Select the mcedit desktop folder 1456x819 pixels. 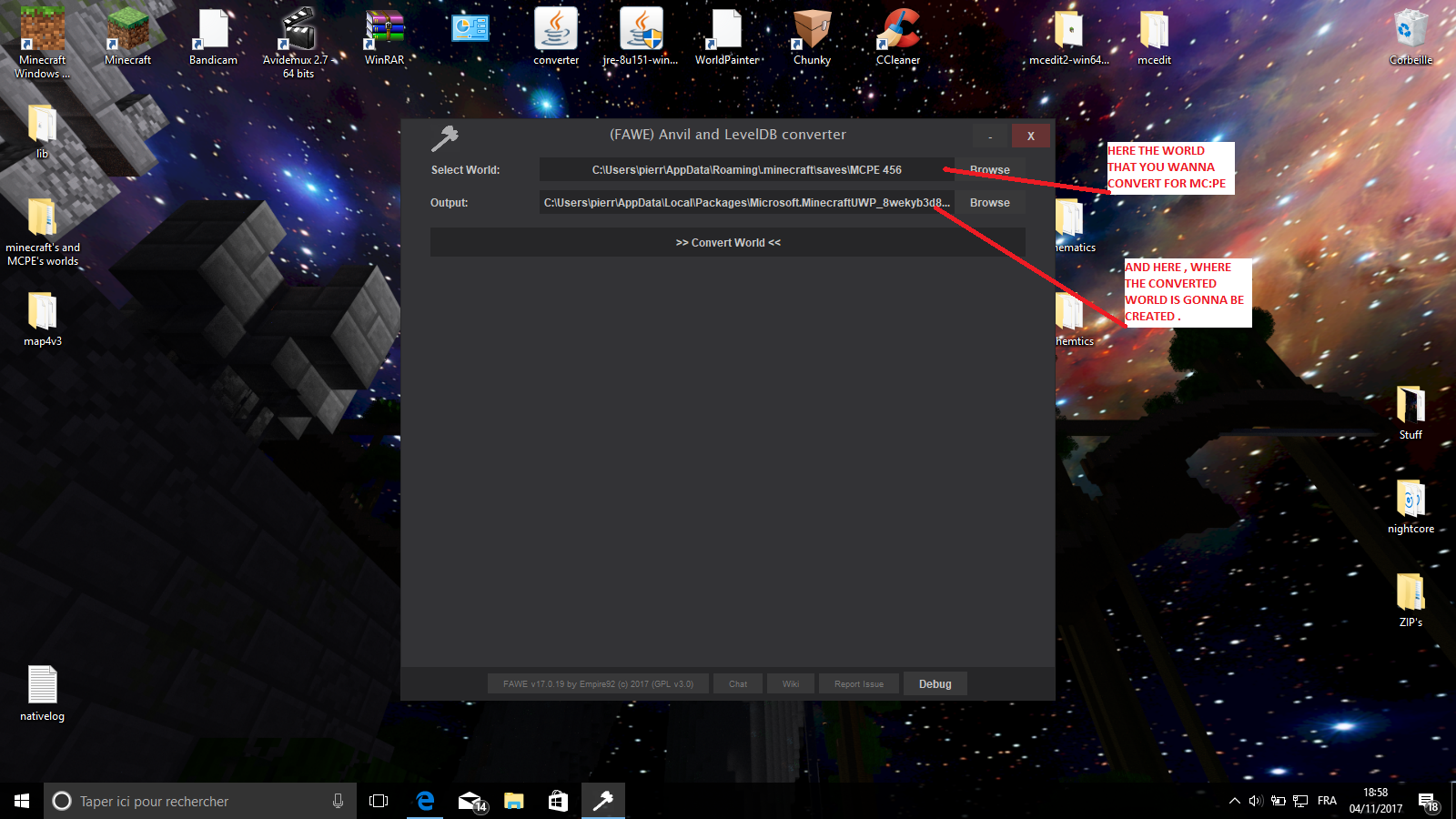[1154, 38]
